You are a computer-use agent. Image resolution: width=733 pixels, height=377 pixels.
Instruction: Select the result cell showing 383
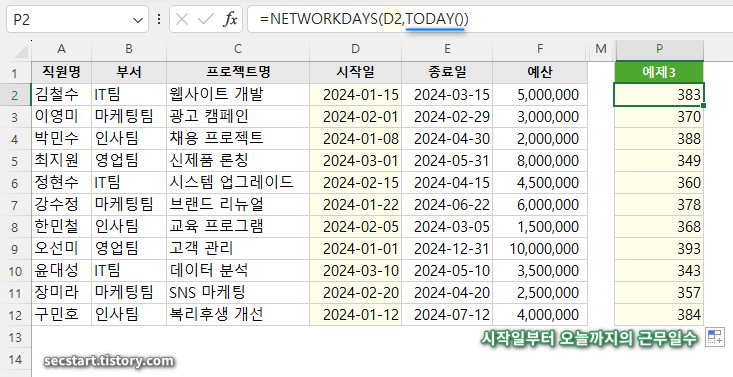point(659,95)
